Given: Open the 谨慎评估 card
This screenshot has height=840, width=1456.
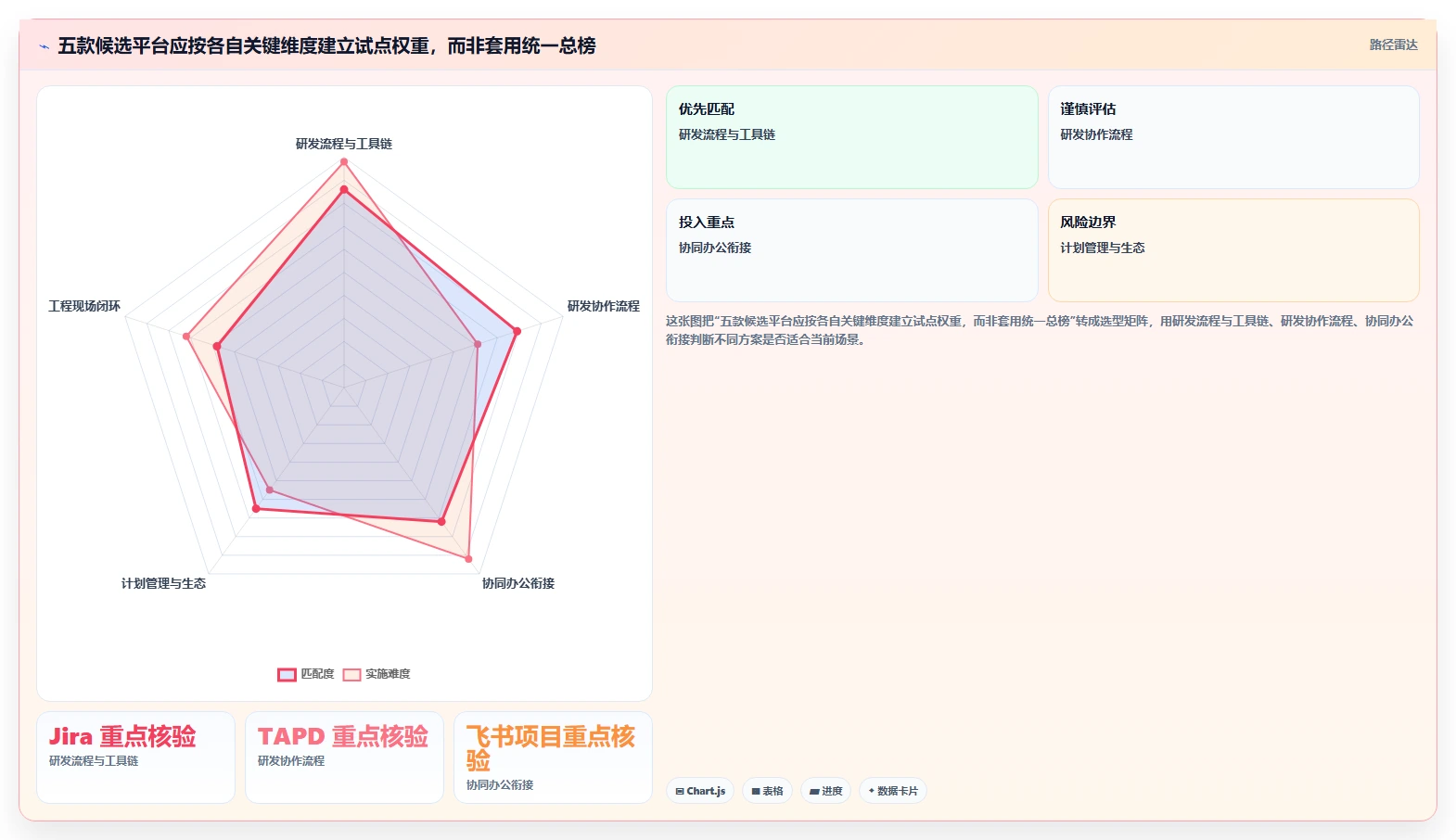Looking at the screenshot, I should [x=1233, y=137].
